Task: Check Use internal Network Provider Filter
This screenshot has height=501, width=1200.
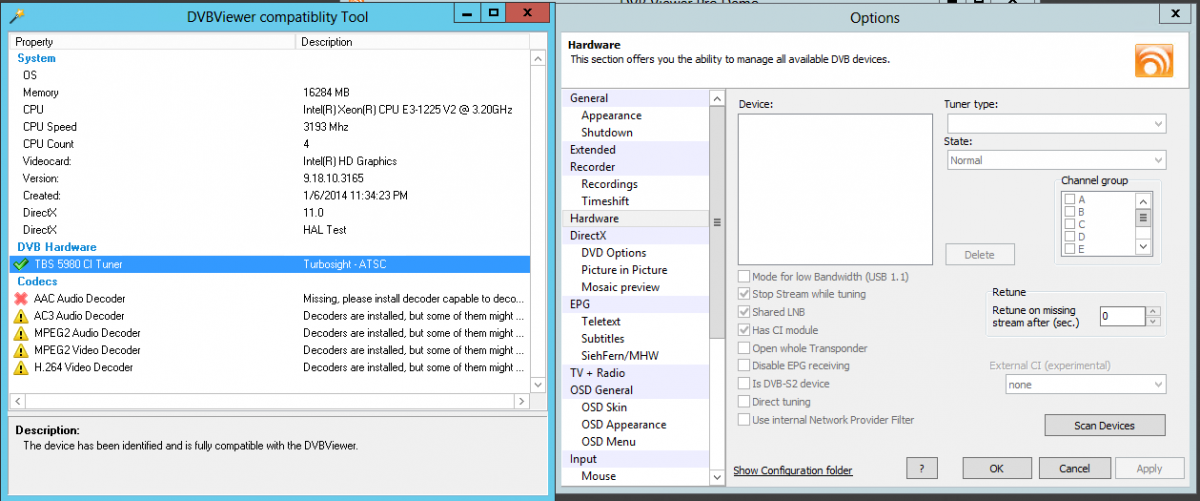Action: pyautogui.click(x=743, y=419)
